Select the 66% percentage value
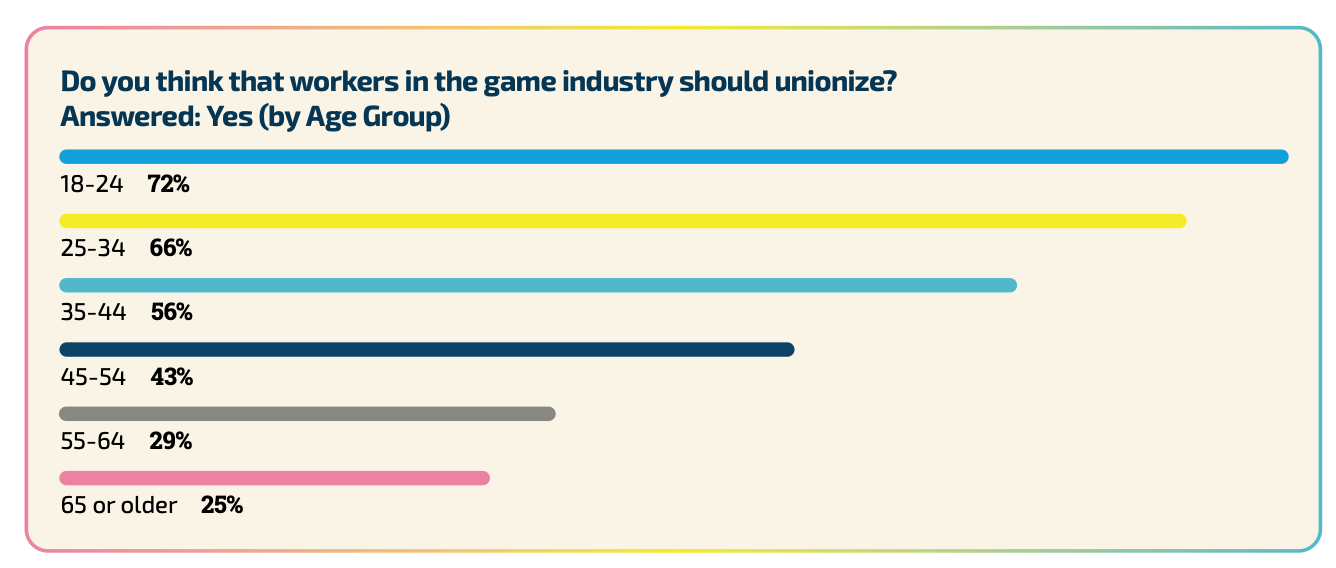The width and height of the screenshot is (1336, 568). pos(170,249)
